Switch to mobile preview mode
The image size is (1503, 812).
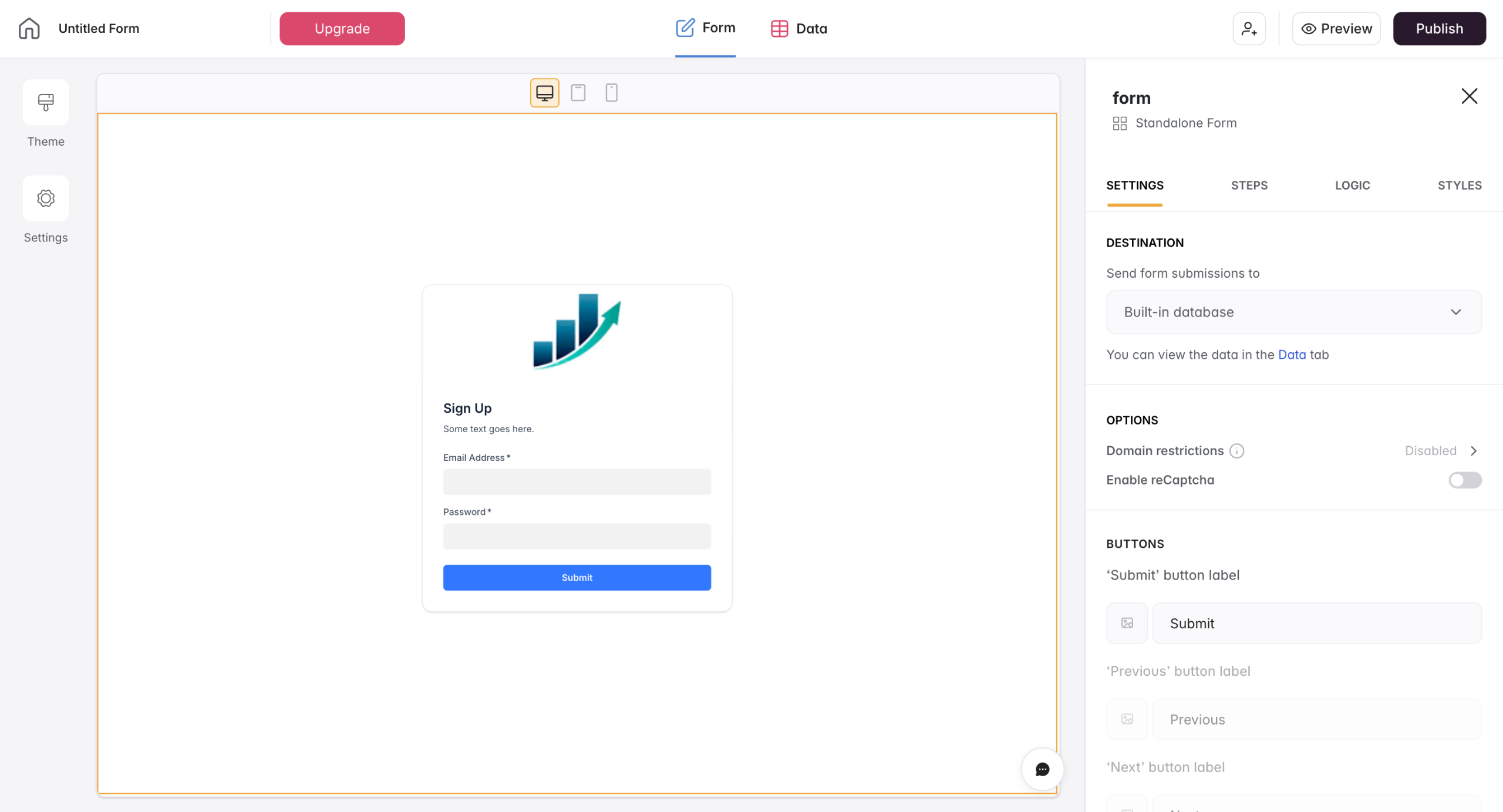pyautogui.click(x=611, y=93)
